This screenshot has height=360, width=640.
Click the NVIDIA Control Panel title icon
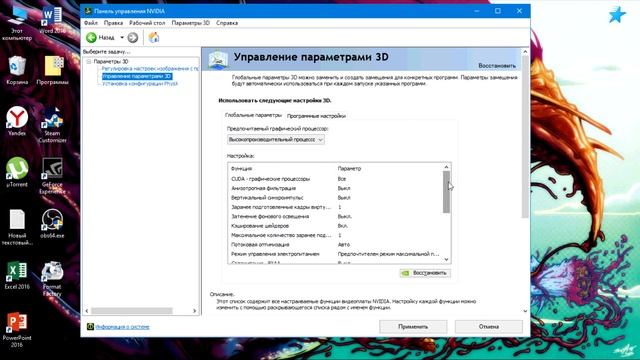click(88, 11)
